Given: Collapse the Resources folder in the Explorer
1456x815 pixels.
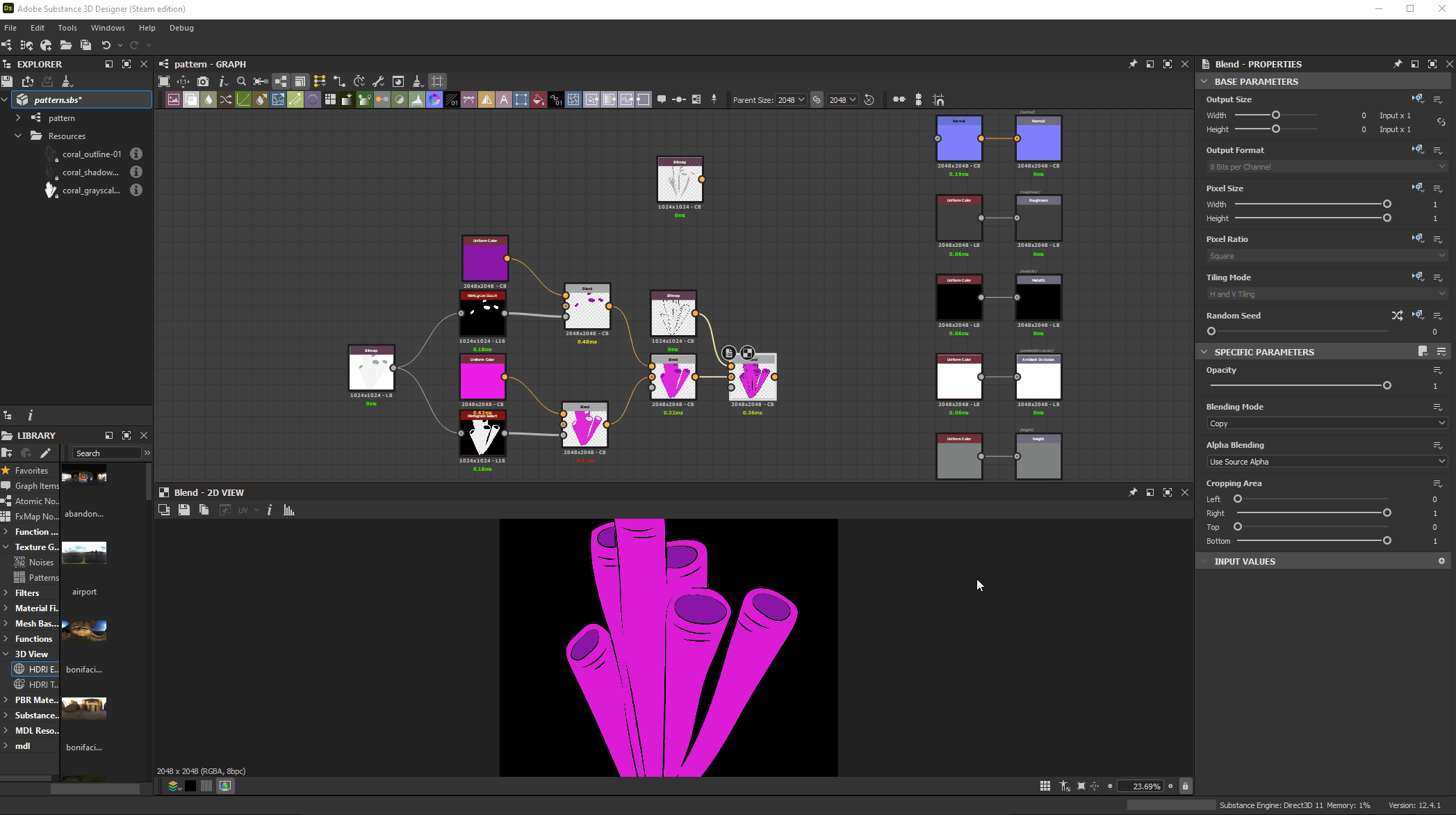Looking at the screenshot, I should (x=18, y=136).
